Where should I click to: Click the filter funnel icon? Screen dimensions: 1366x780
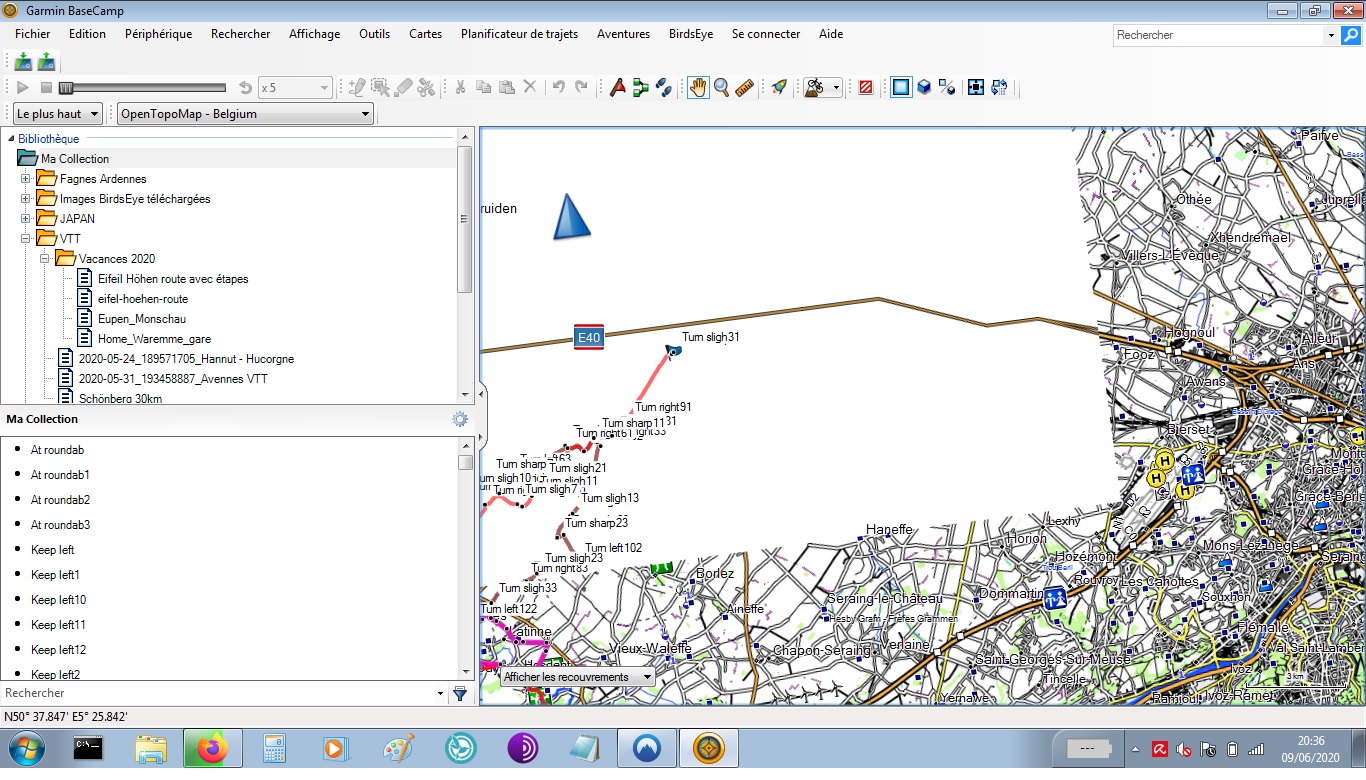(x=460, y=693)
